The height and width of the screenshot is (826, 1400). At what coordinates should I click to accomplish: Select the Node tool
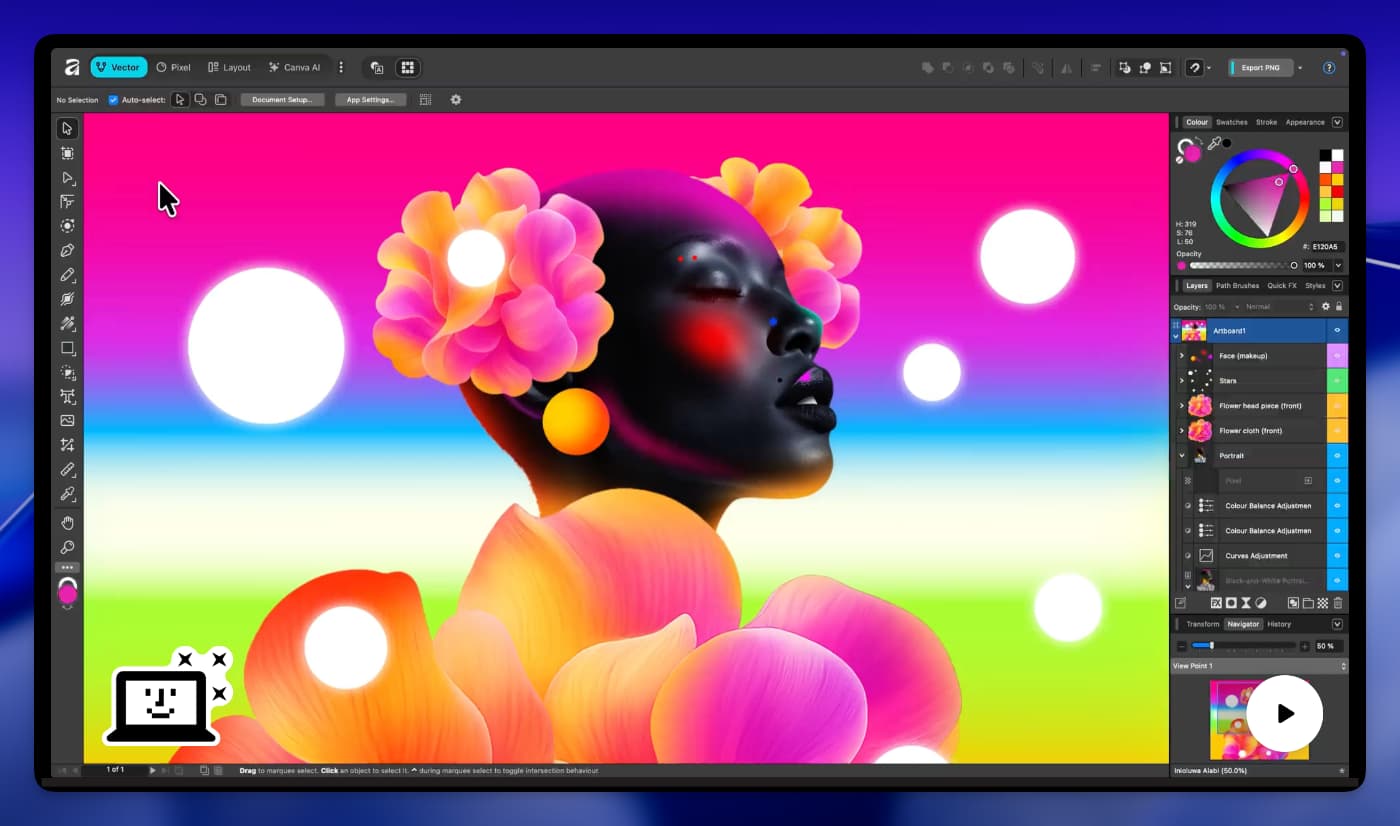(x=68, y=178)
